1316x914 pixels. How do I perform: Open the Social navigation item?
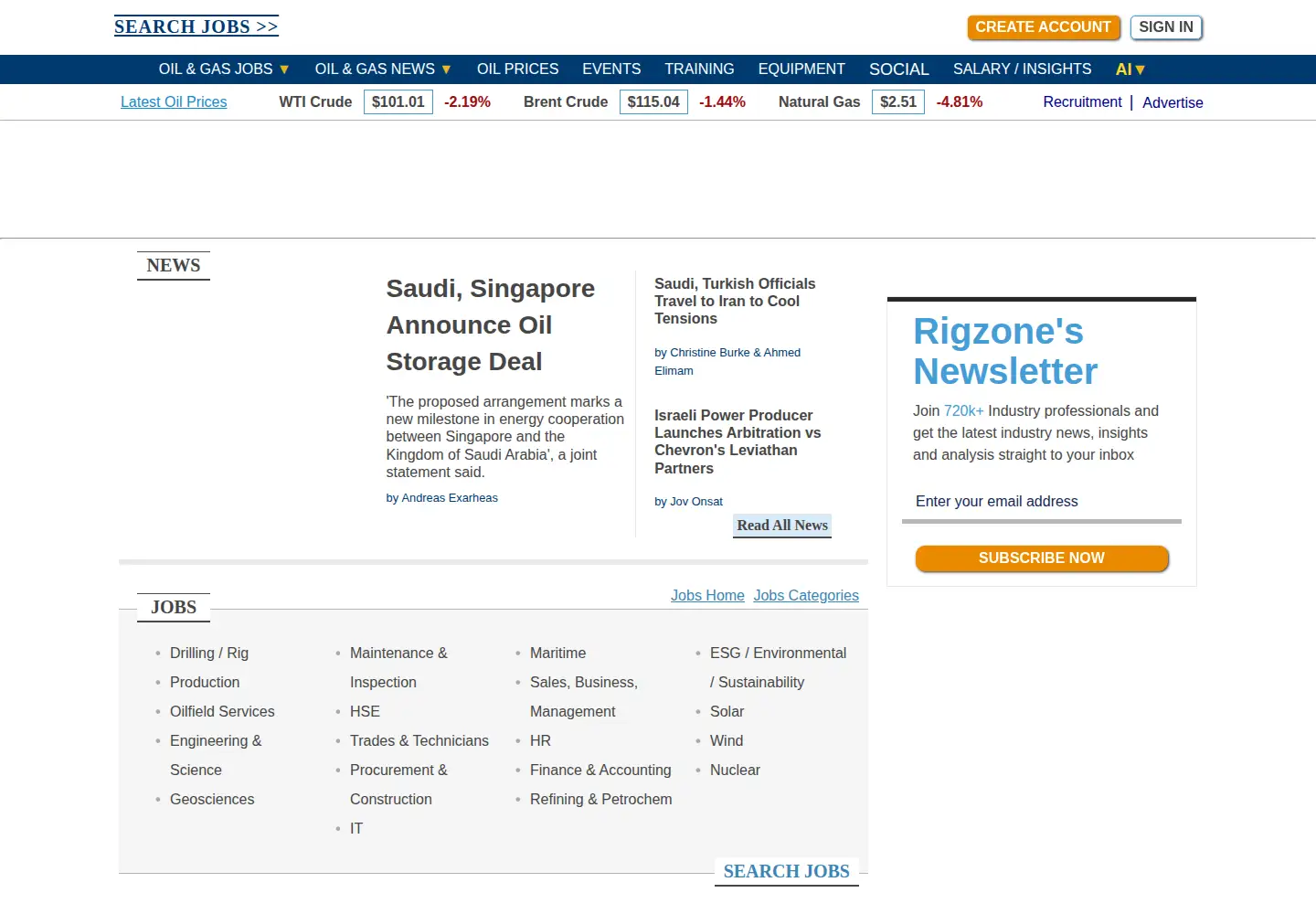point(899,69)
